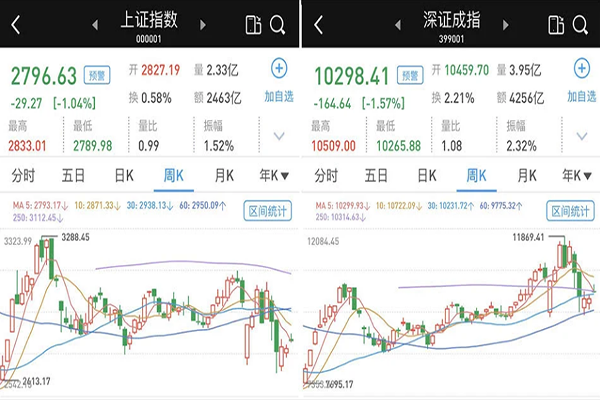The width and height of the screenshot is (600, 400).
Task: Open the 年K dropdown in 上证指数 panel
Action: [271, 175]
